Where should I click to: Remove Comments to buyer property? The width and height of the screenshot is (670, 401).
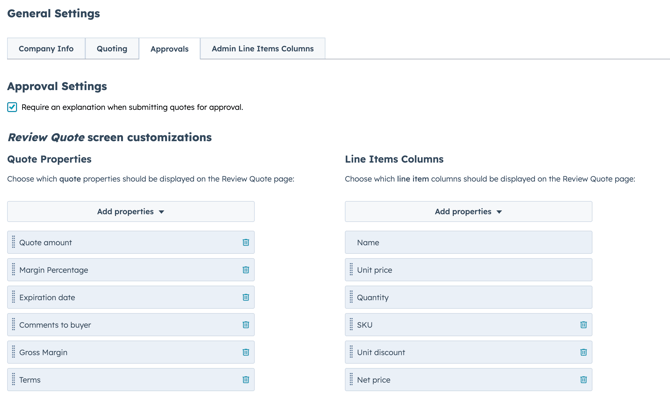245,325
